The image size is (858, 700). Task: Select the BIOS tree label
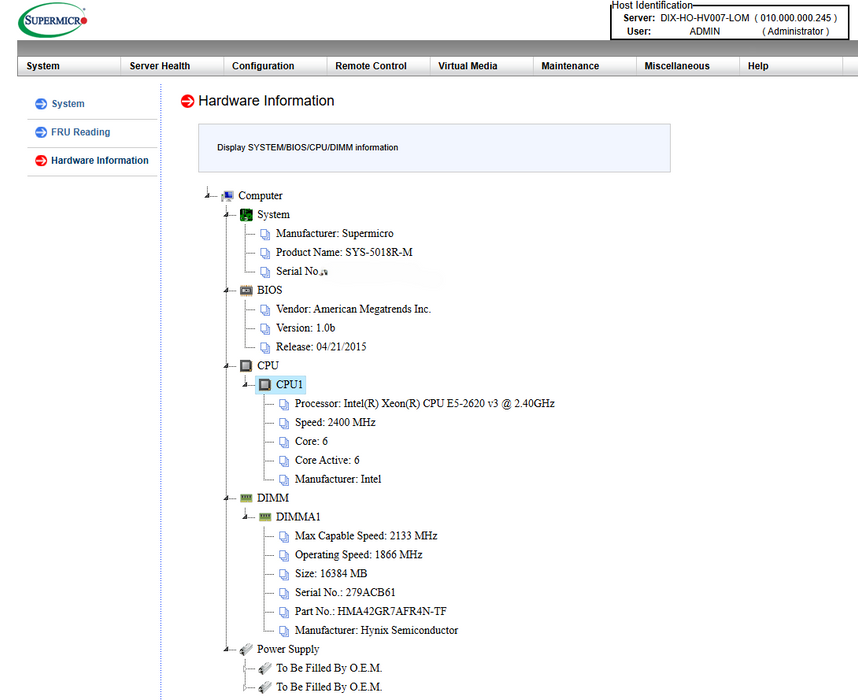point(270,290)
